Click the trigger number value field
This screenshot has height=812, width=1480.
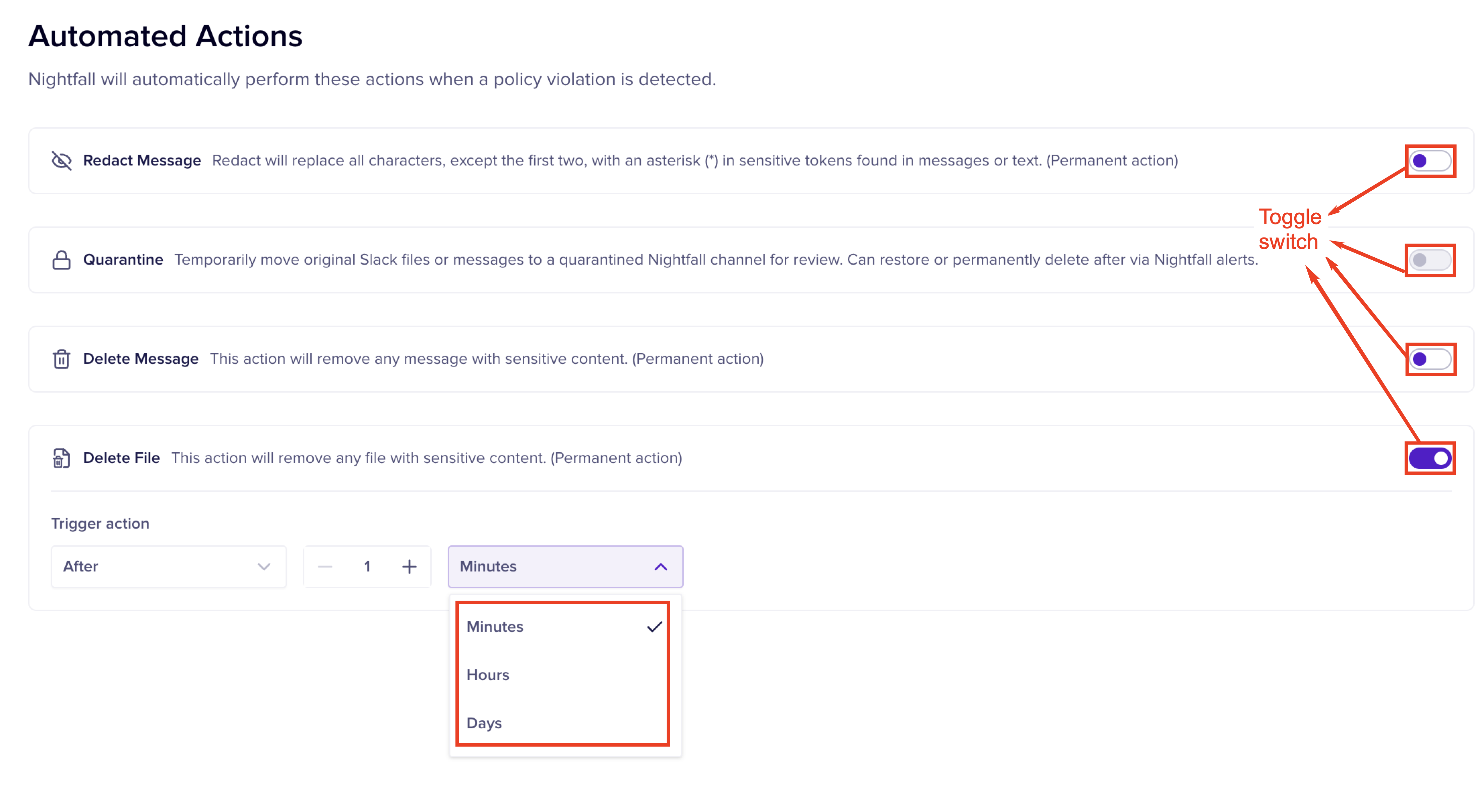(x=367, y=567)
